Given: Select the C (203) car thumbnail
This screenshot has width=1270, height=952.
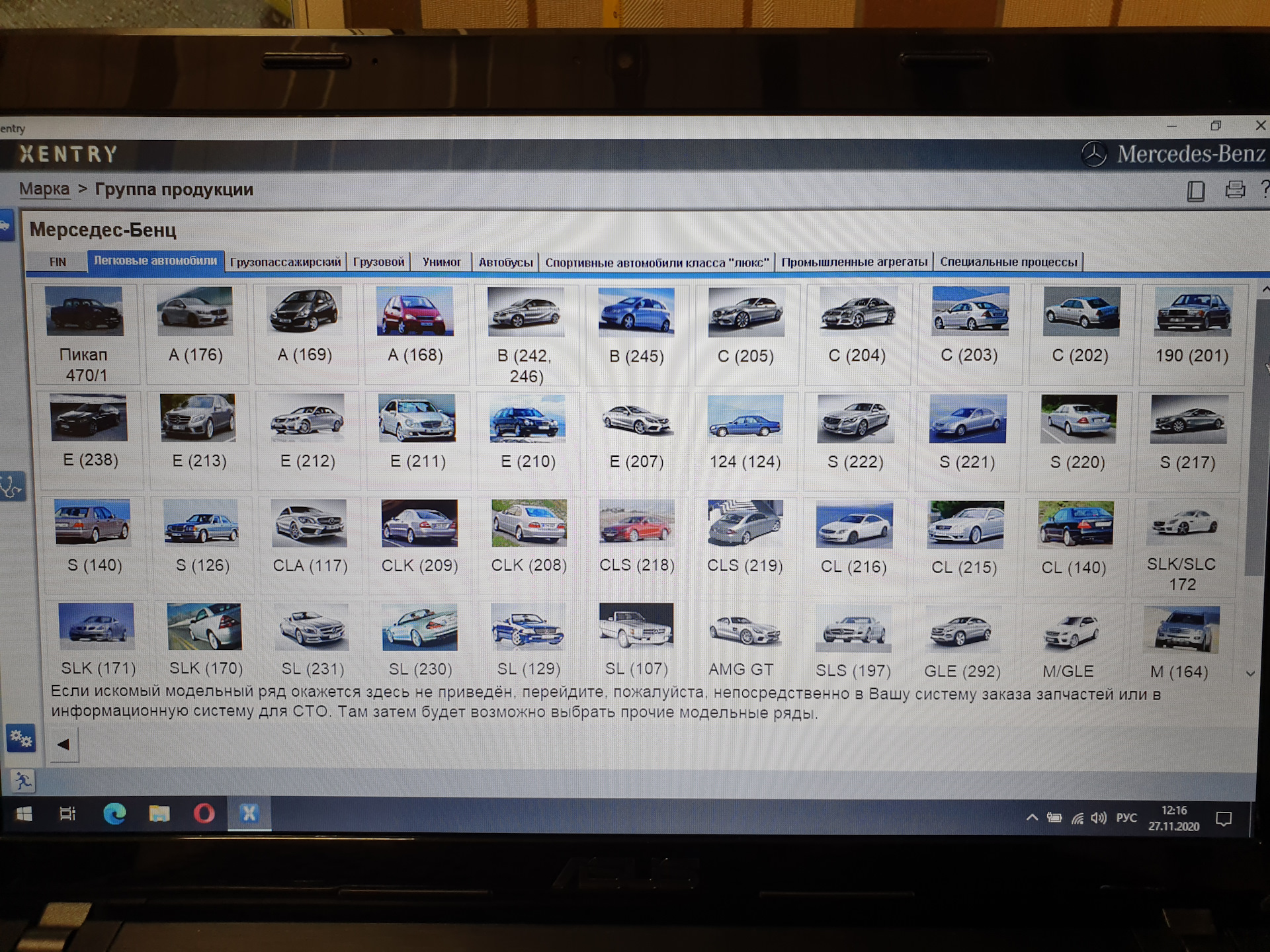Looking at the screenshot, I should click(x=970, y=311).
